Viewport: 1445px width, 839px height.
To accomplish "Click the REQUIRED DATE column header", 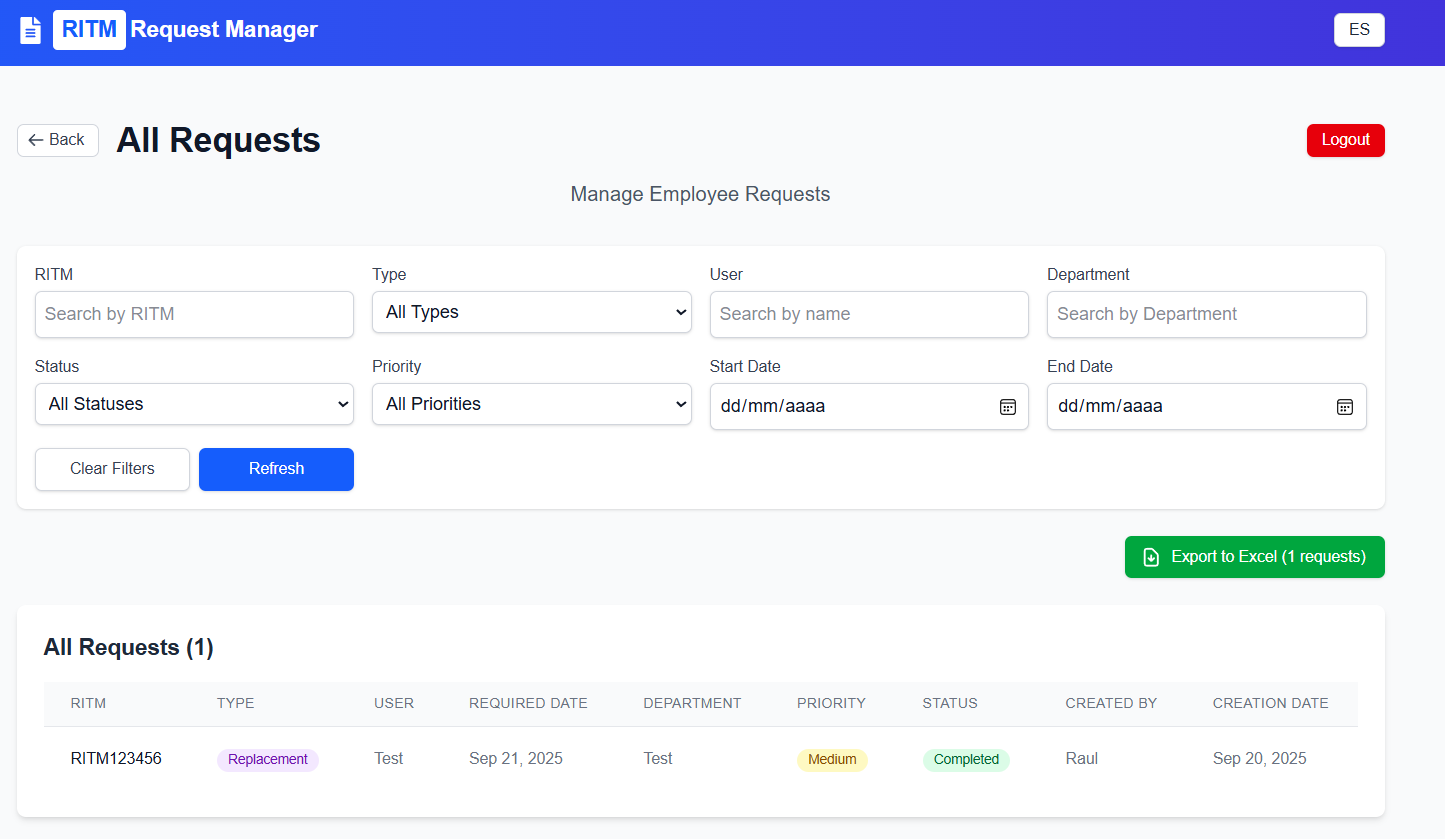I will (528, 703).
